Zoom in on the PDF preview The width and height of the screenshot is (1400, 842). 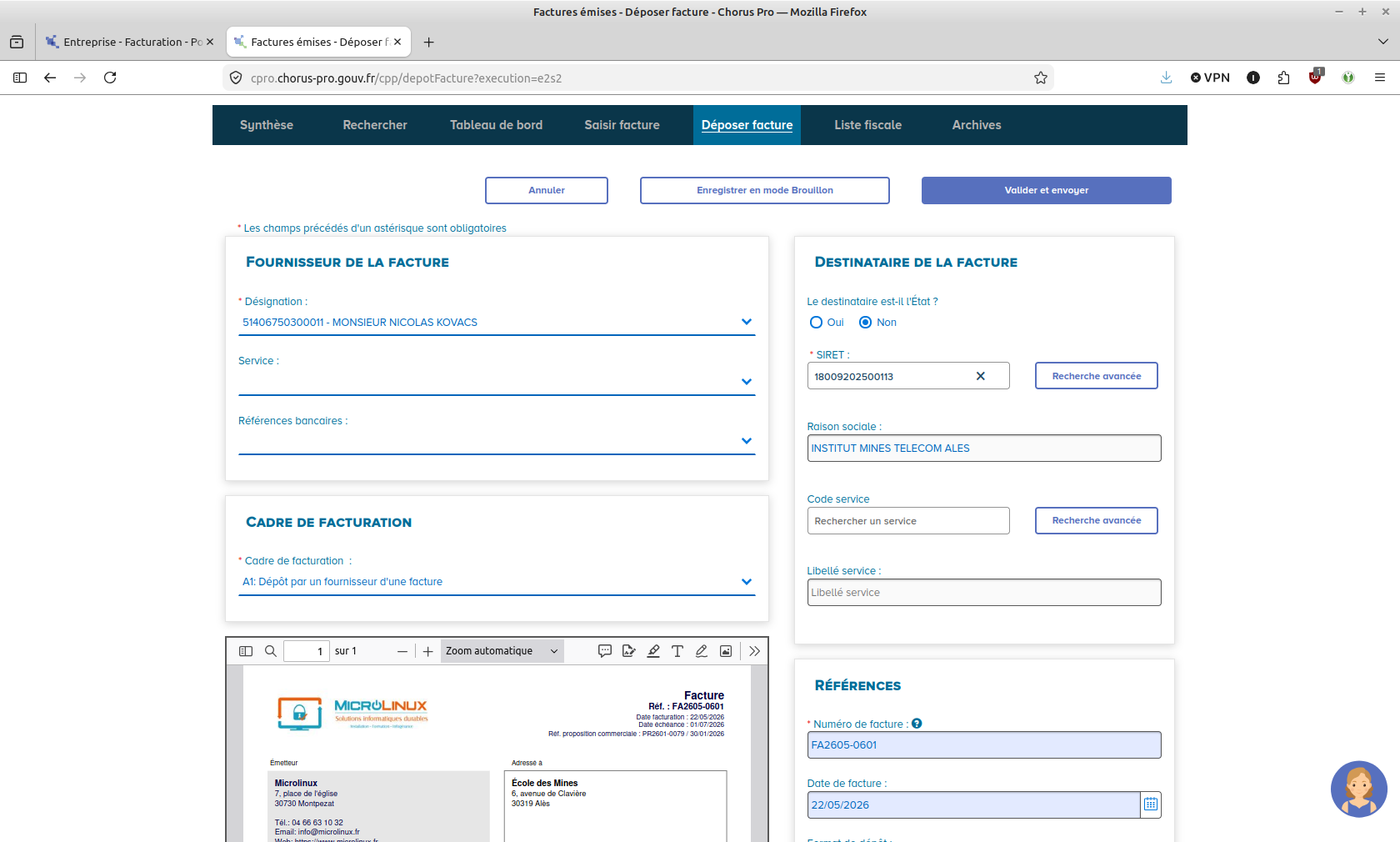(x=427, y=651)
